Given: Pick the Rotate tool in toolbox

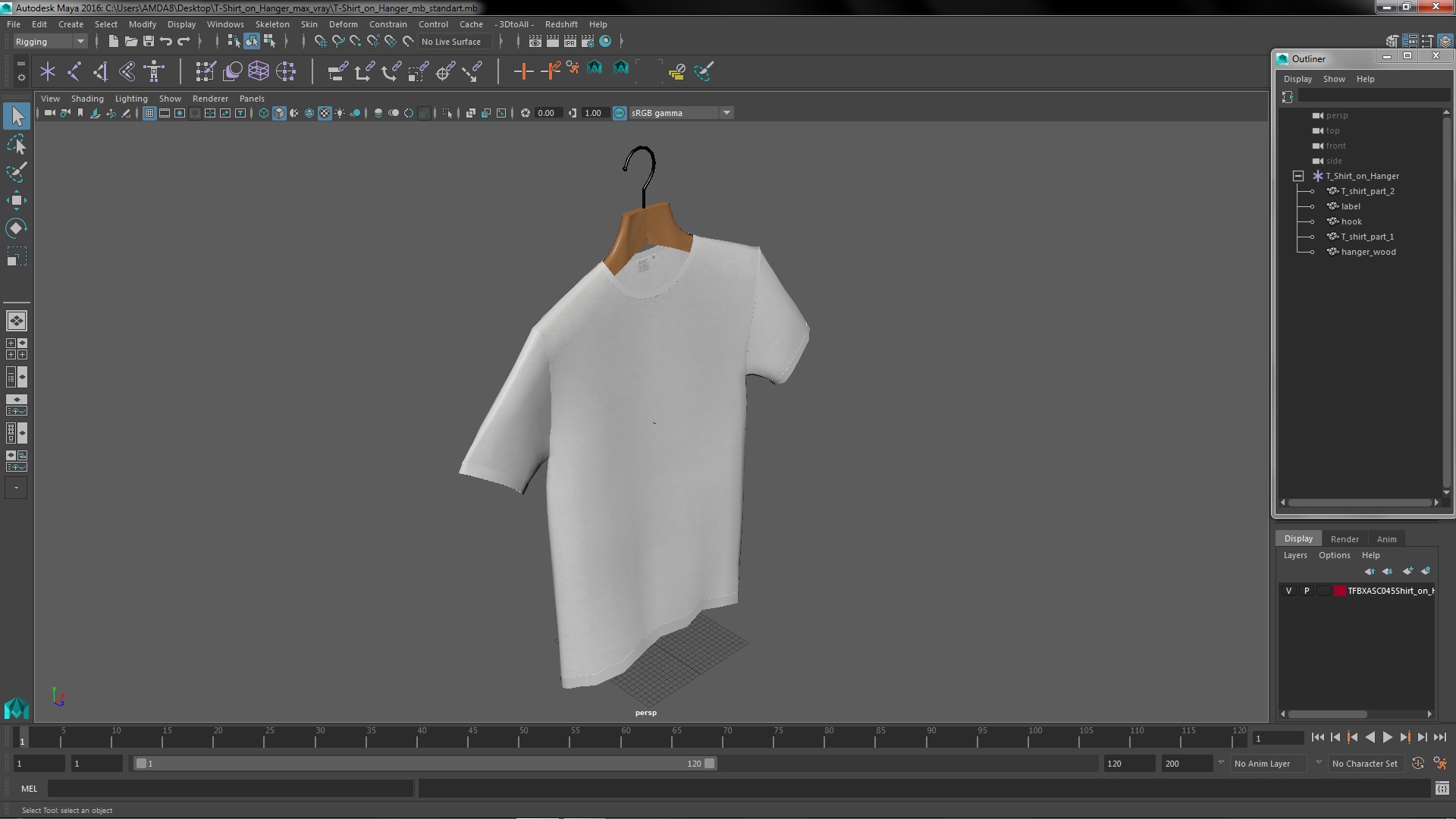Looking at the screenshot, I should point(17,228).
